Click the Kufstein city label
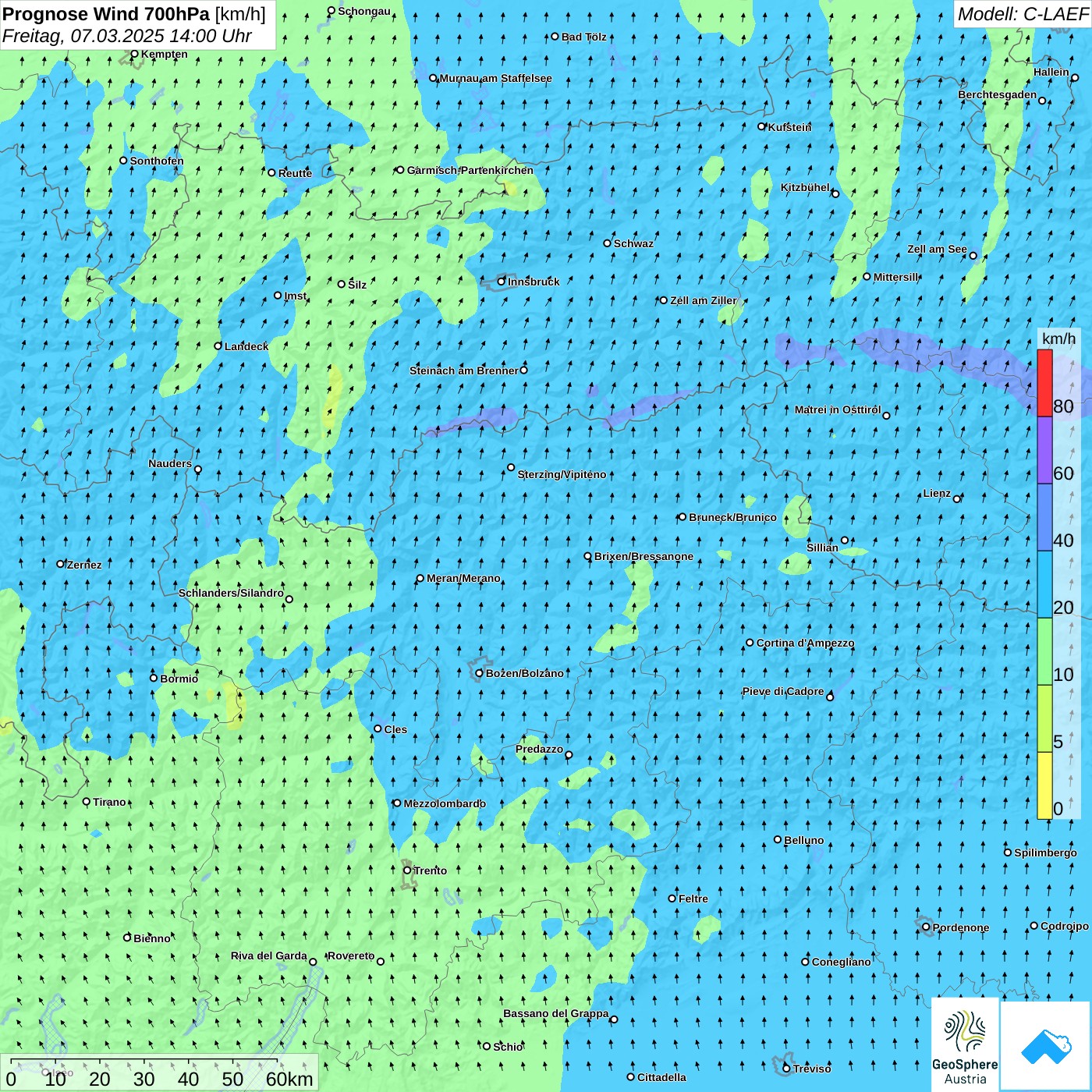This screenshot has height=1092, width=1092. (x=789, y=127)
